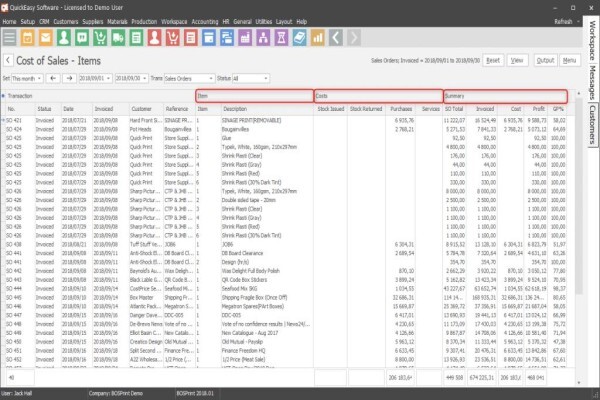Image resolution: width=600 pixels, height=400 pixels.
Task: Open the green delivery truck icon
Action: click(x=118, y=38)
